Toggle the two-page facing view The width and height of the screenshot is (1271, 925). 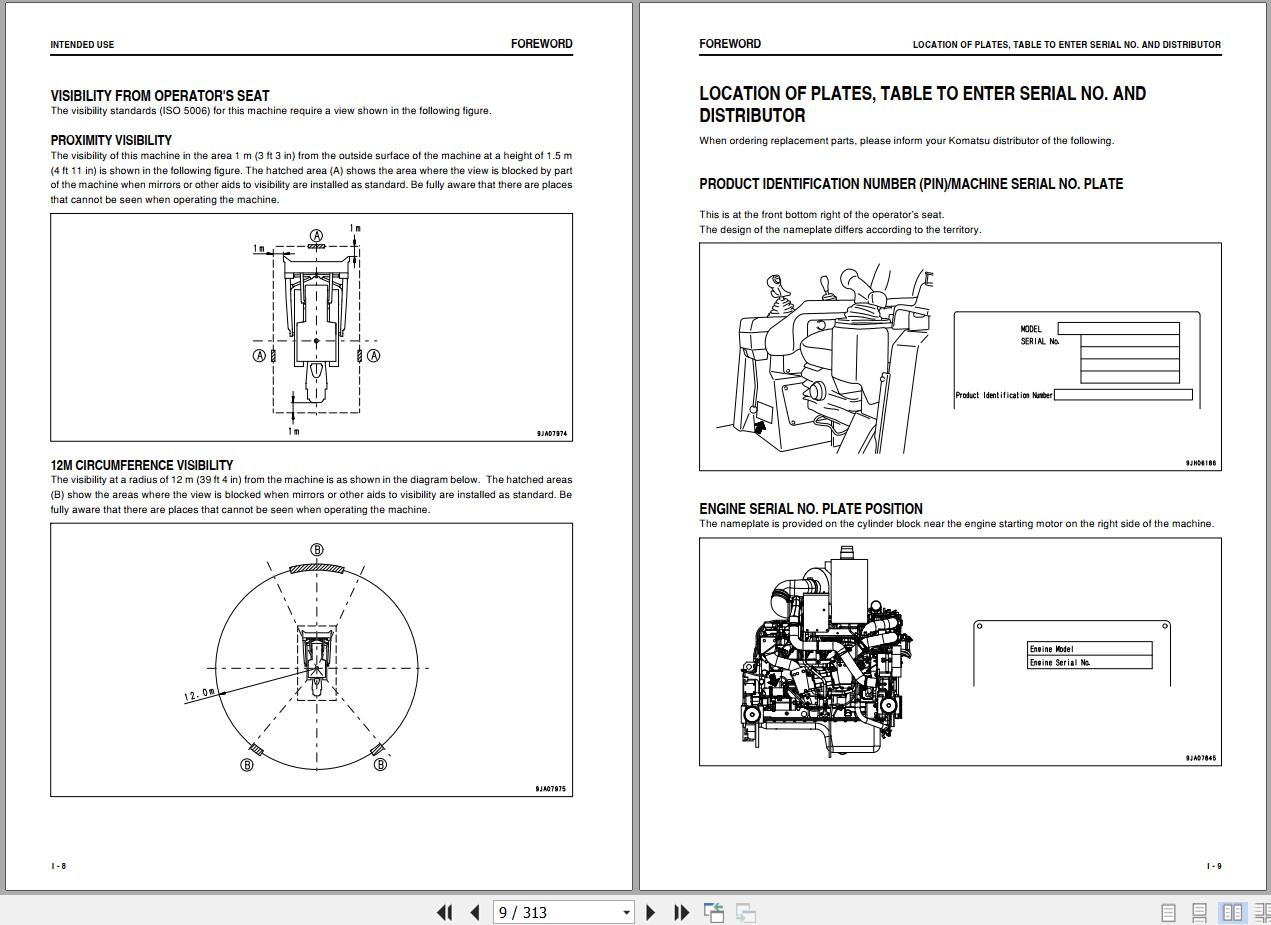(1233, 912)
